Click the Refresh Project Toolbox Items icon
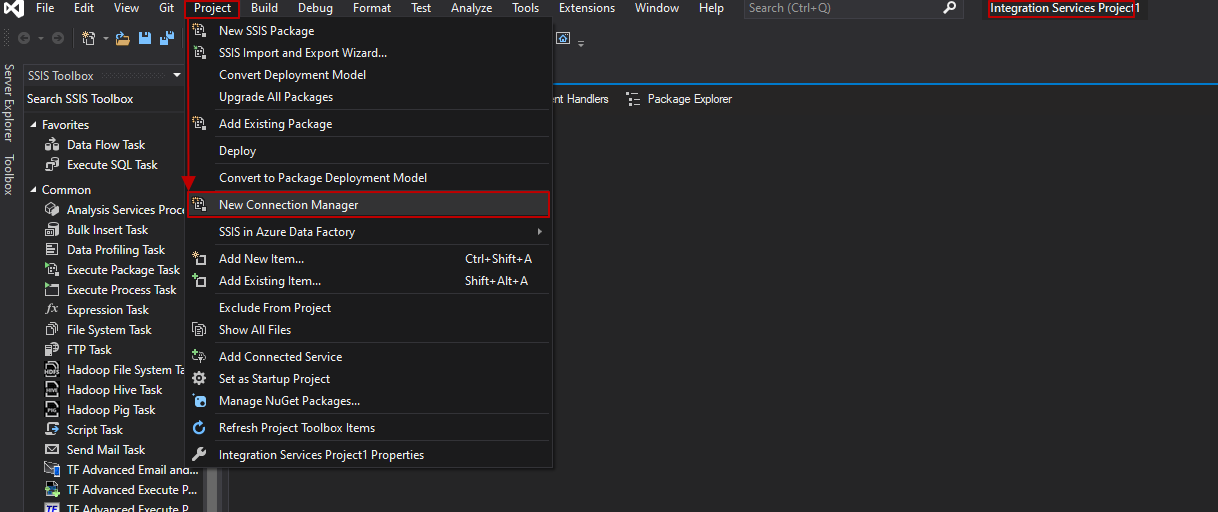 198,428
